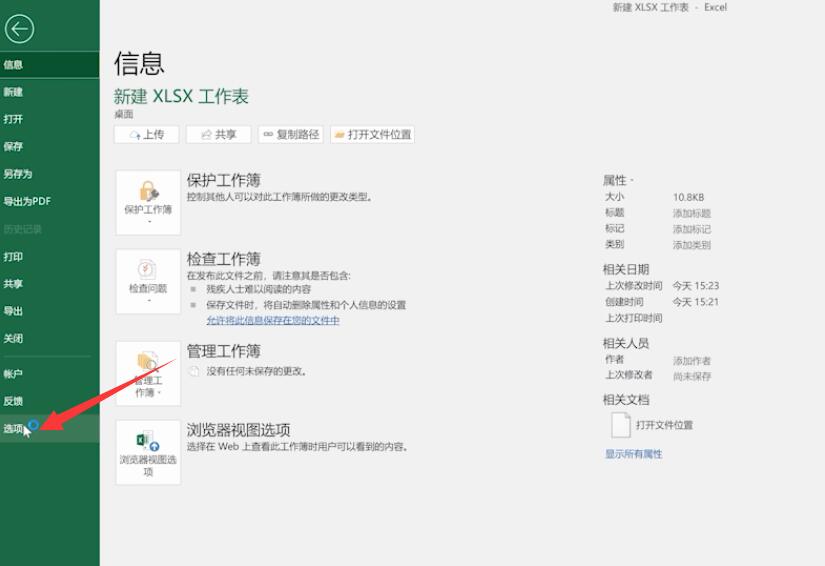Image resolution: width=825 pixels, height=566 pixels.
Task: Open the 保护工作簿 lock icon button
Action: (148, 203)
